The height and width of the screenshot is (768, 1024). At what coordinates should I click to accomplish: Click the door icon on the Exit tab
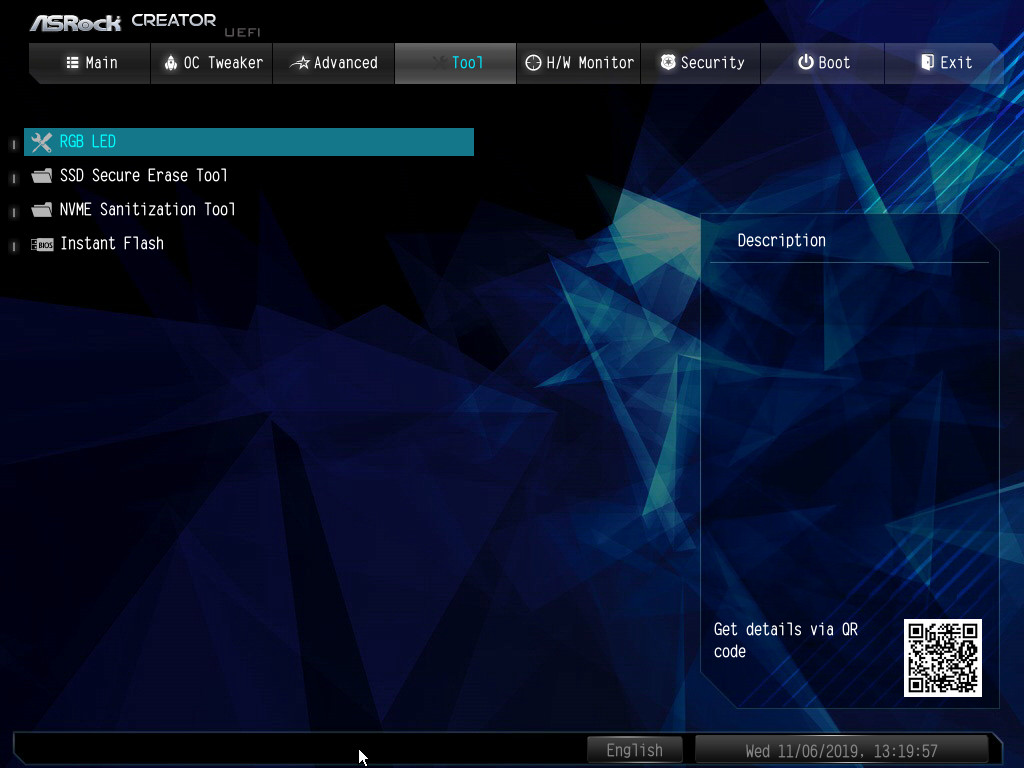click(927, 63)
